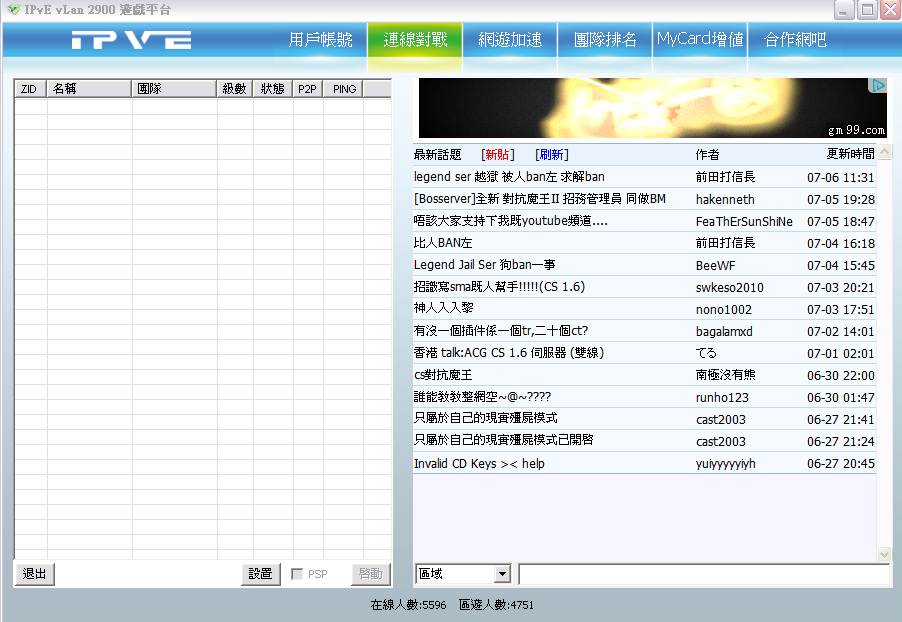This screenshot has height=622, width=902.
Task: Open the 合作網吧 tab
Action: [x=795, y=40]
